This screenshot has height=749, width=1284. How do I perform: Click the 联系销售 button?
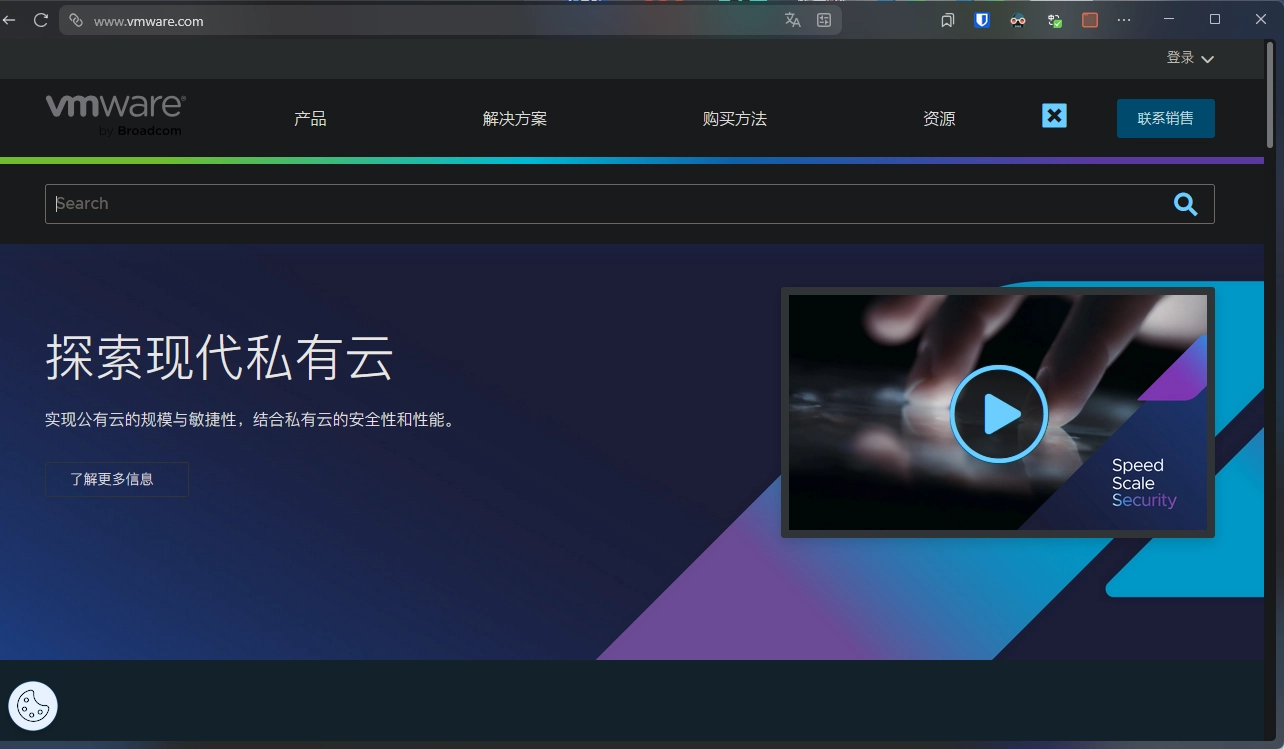(1165, 118)
